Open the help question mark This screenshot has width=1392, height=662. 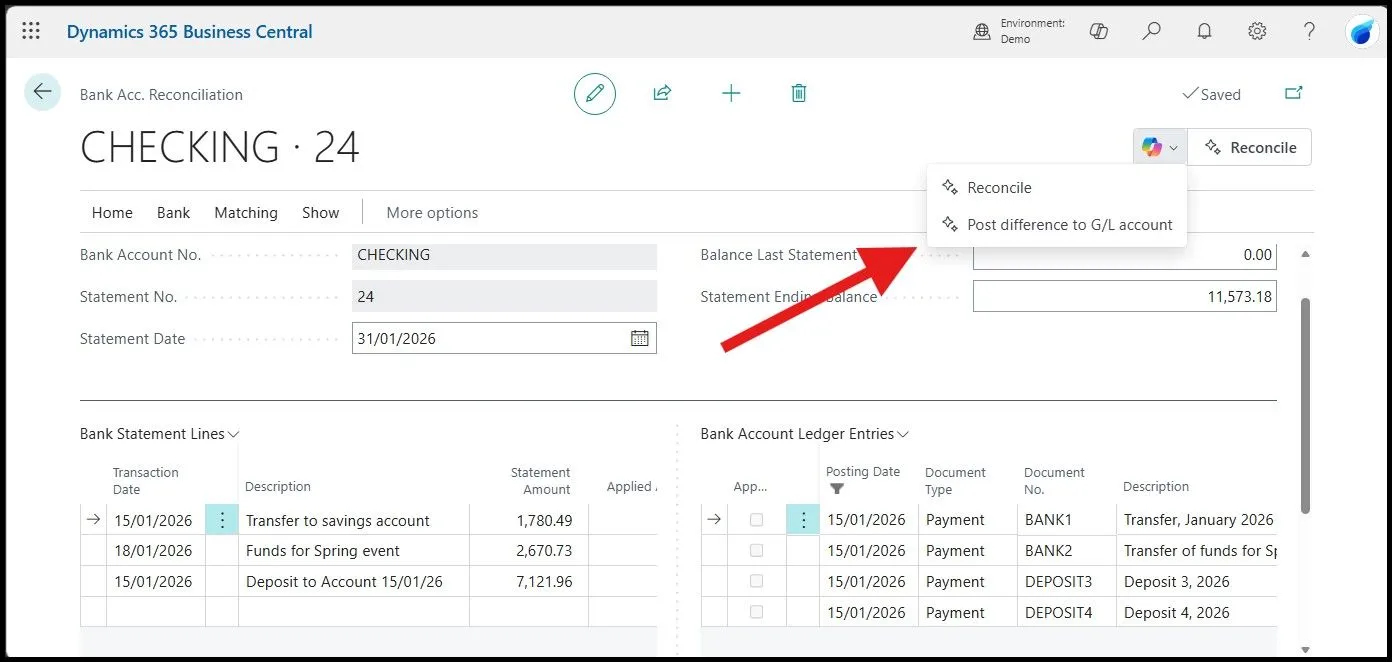1310,31
